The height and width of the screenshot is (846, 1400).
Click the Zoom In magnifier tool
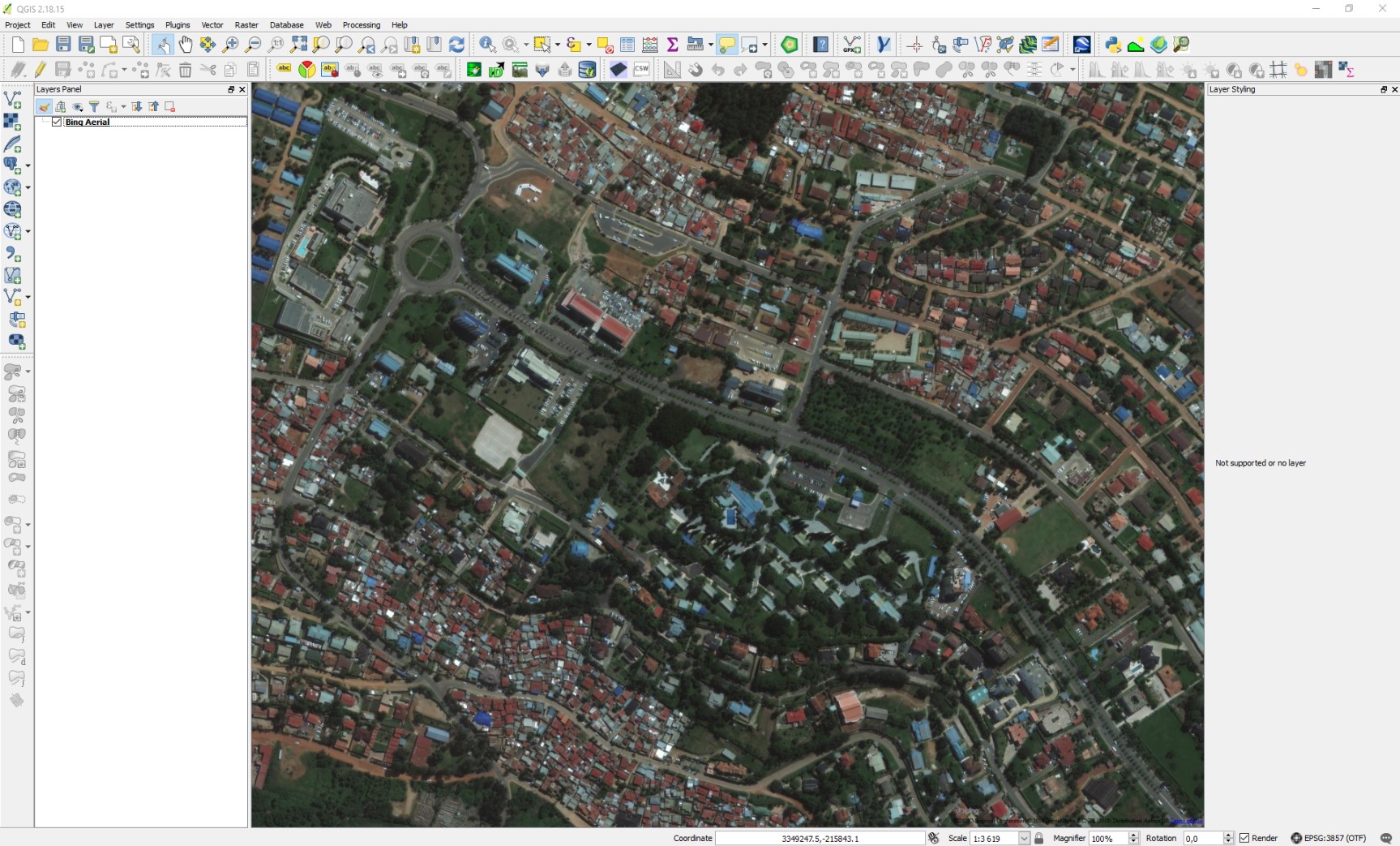click(x=231, y=45)
